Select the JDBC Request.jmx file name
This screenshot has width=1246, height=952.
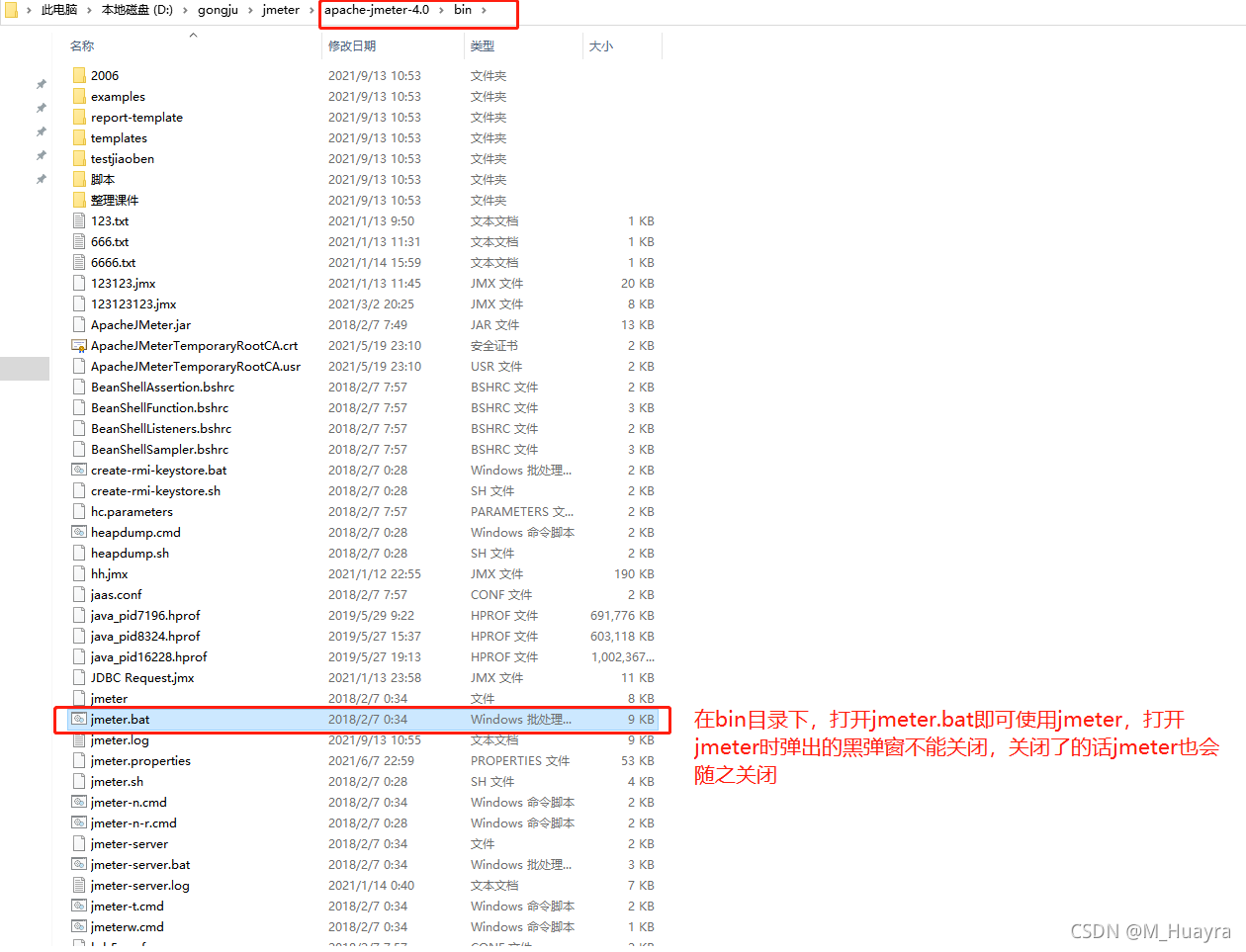pyautogui.click(x=142, y=677)
